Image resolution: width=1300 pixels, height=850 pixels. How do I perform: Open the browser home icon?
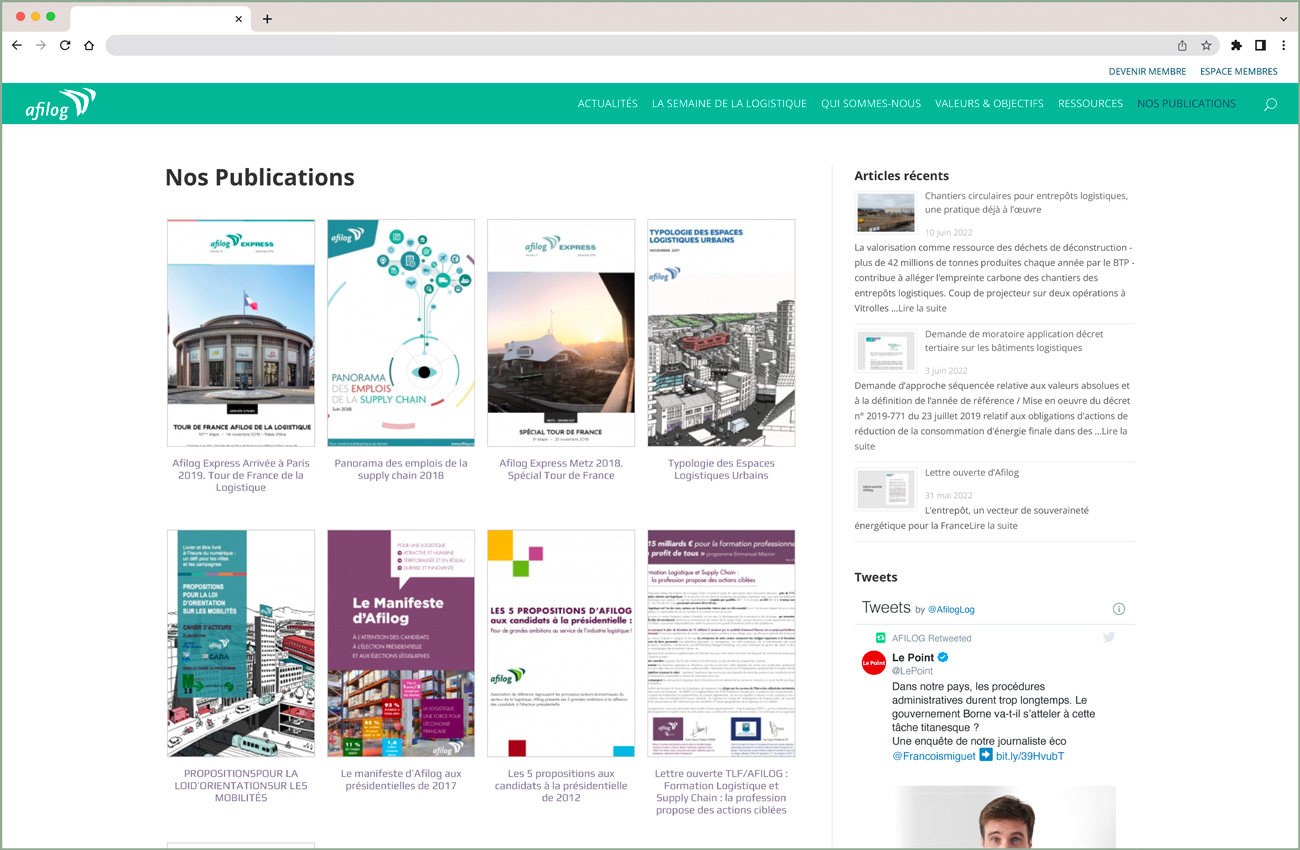(x=89, y=45)
